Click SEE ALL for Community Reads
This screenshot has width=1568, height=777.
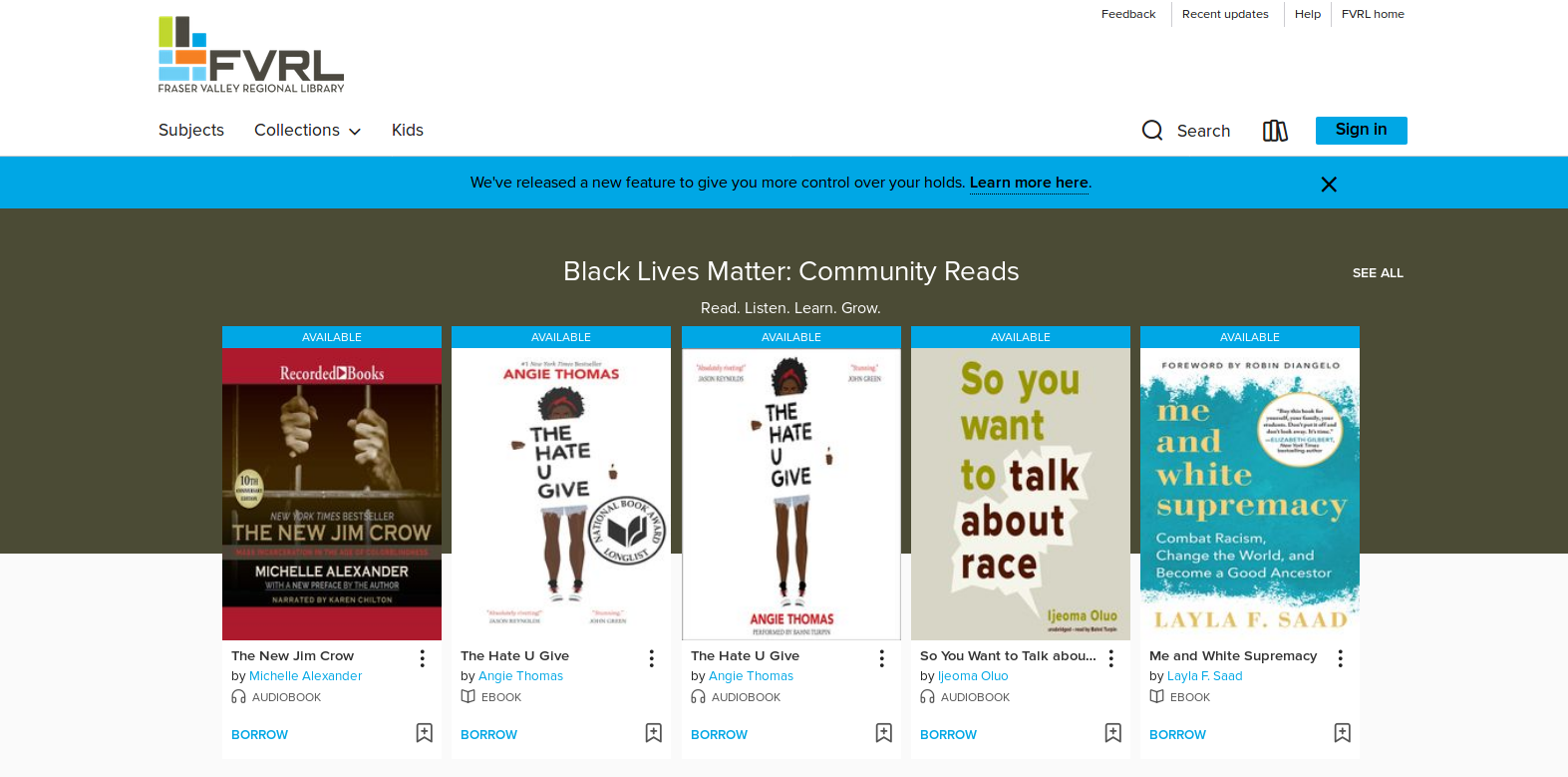(1378, 273)
